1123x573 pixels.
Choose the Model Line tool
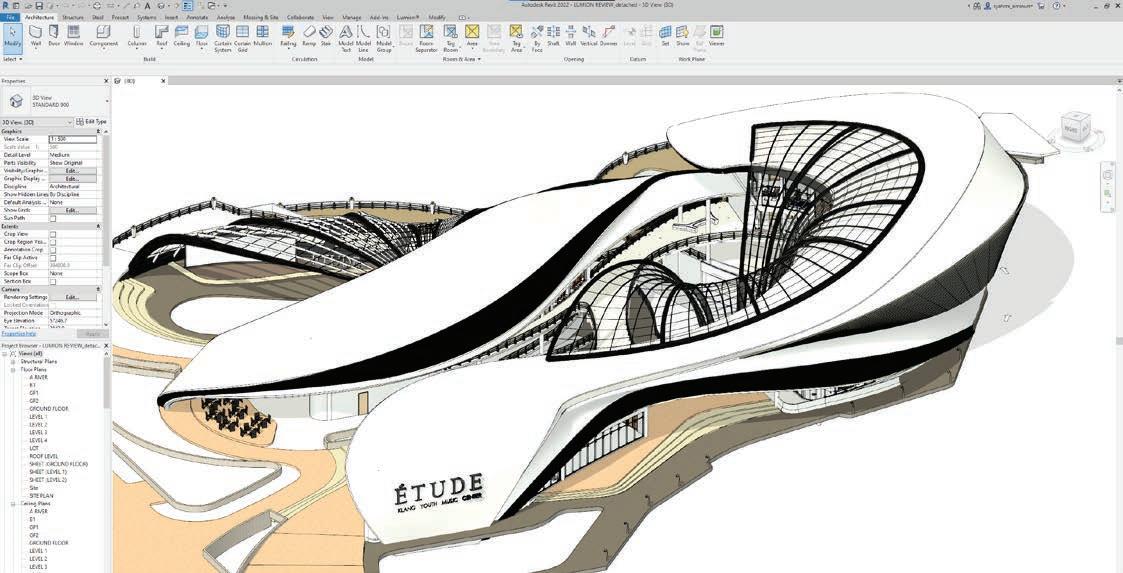364,39
